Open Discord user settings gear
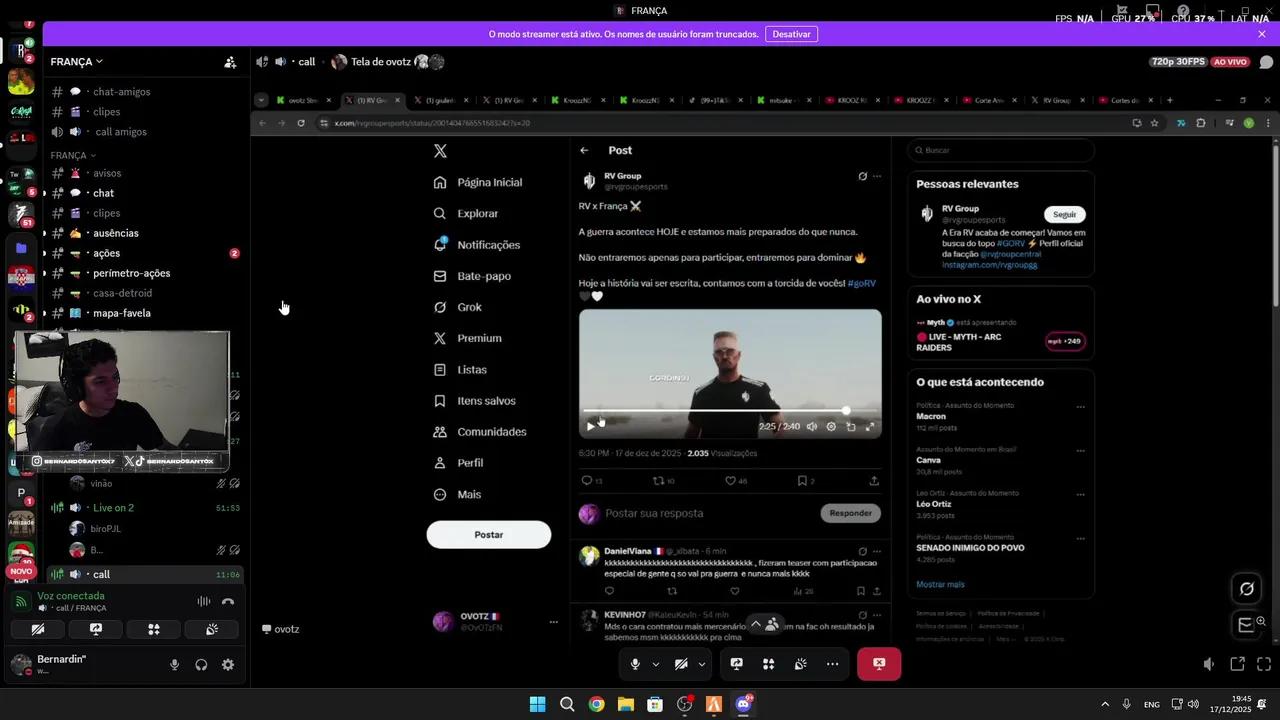 click(x=227, y=664)
